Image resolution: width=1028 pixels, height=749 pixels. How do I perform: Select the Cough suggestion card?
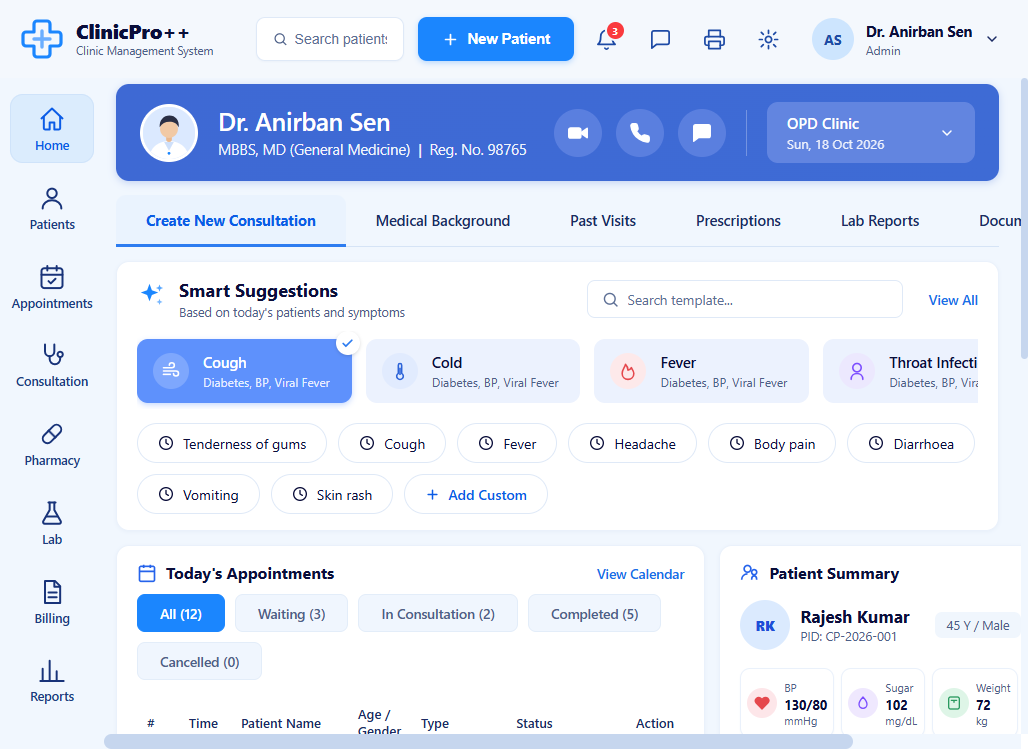click(245, 371)
